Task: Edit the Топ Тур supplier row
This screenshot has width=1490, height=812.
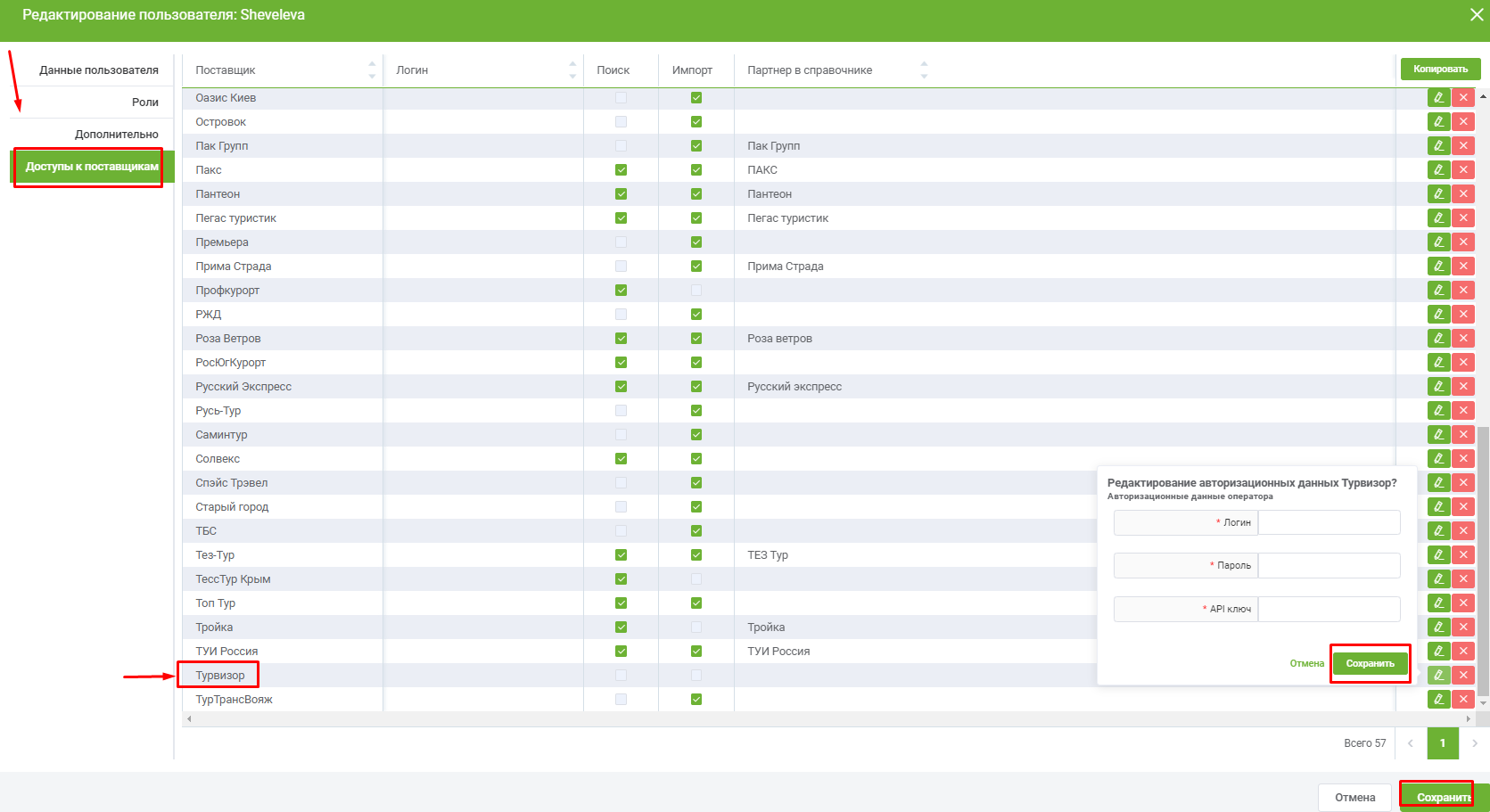Action: pyautogui.click(x=1438, y=603)
